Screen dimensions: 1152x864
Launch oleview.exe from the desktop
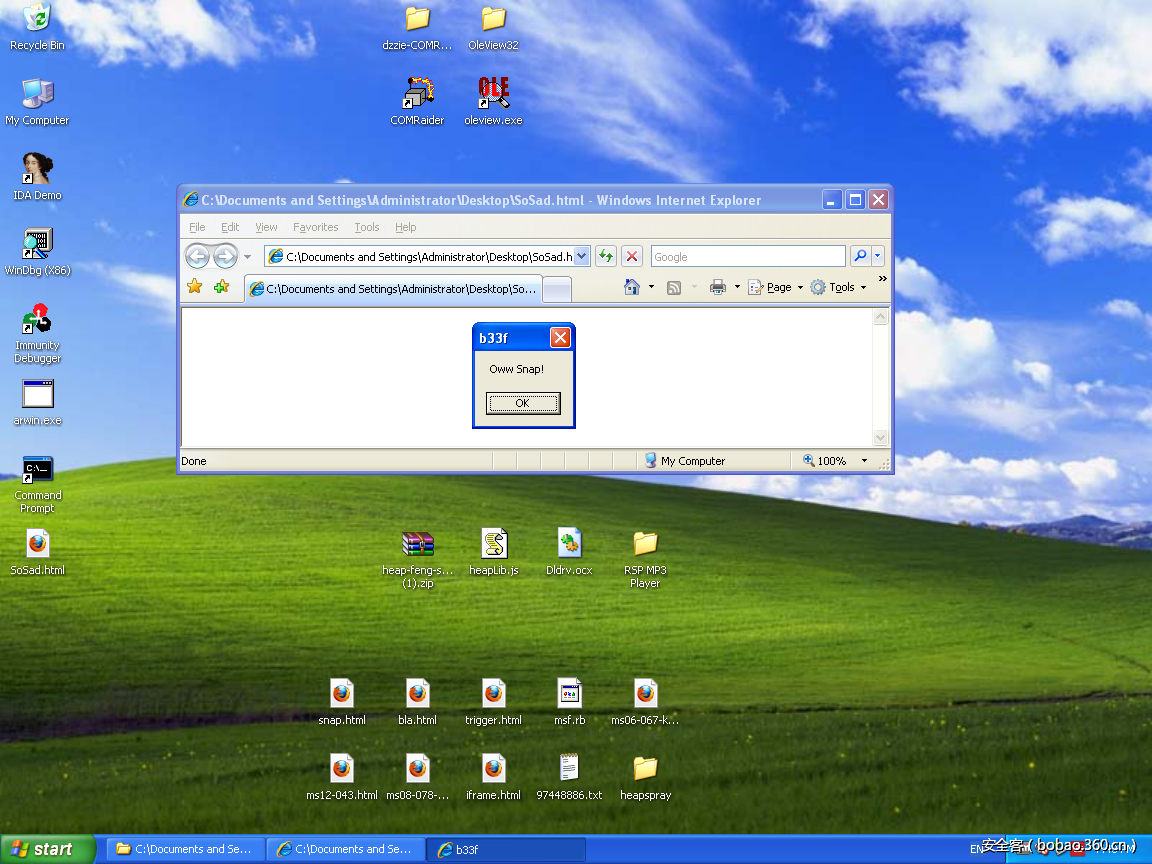(492, 95)
